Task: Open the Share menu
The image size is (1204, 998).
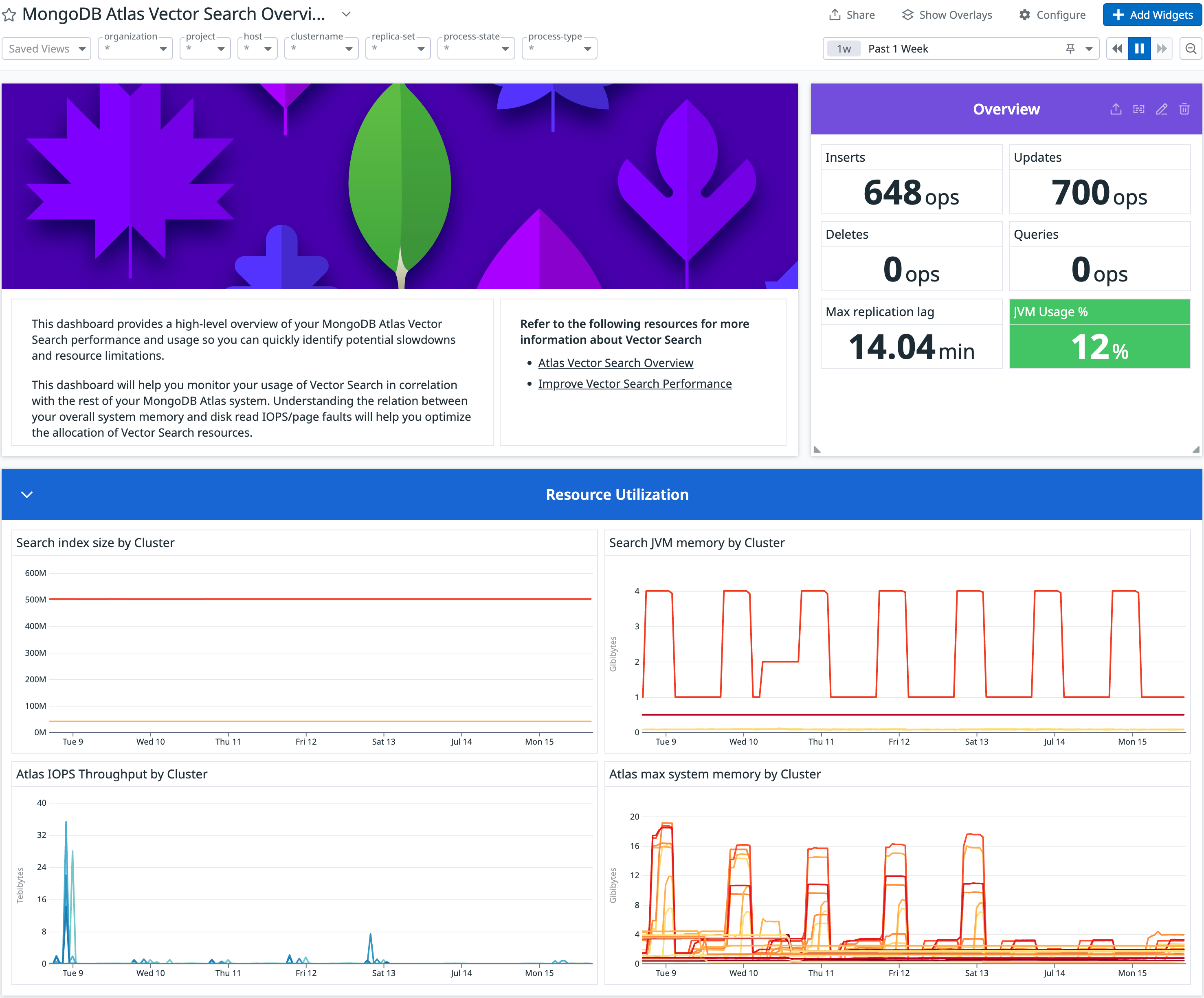Action: point(852,15)
